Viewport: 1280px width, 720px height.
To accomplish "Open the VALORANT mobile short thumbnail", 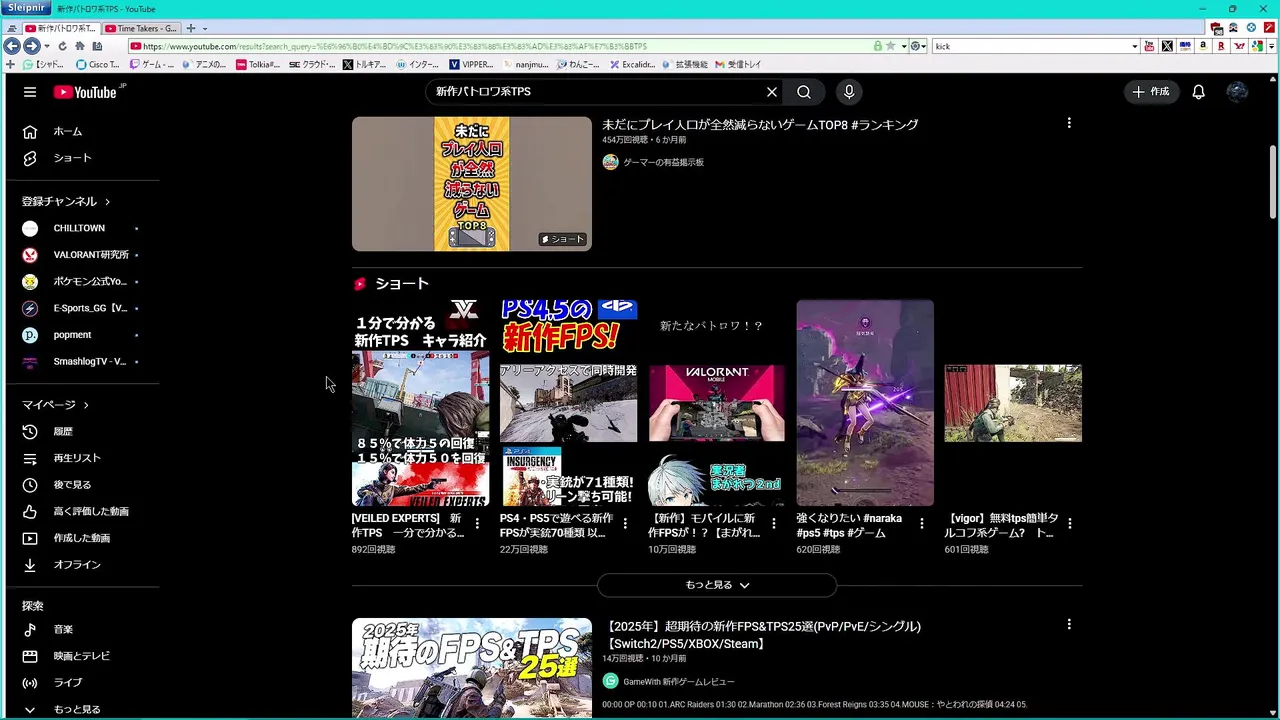I will 716,403.
